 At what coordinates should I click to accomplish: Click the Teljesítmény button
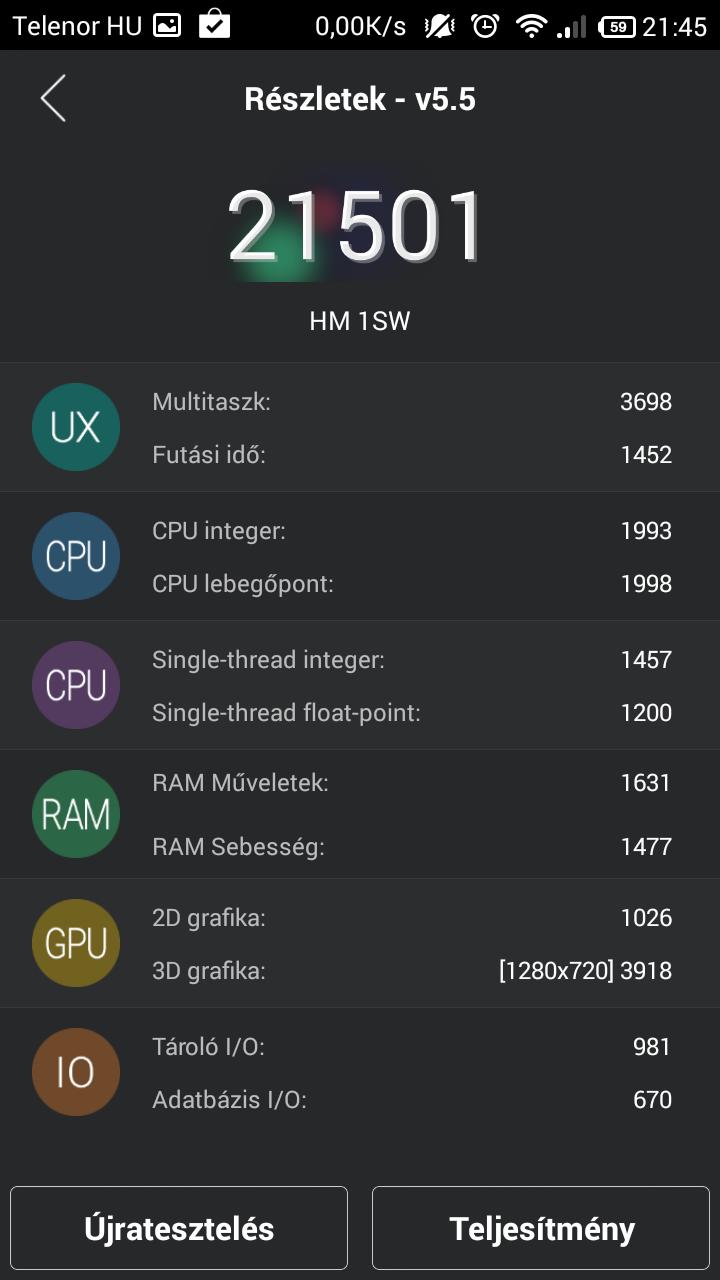(541, 1228)
